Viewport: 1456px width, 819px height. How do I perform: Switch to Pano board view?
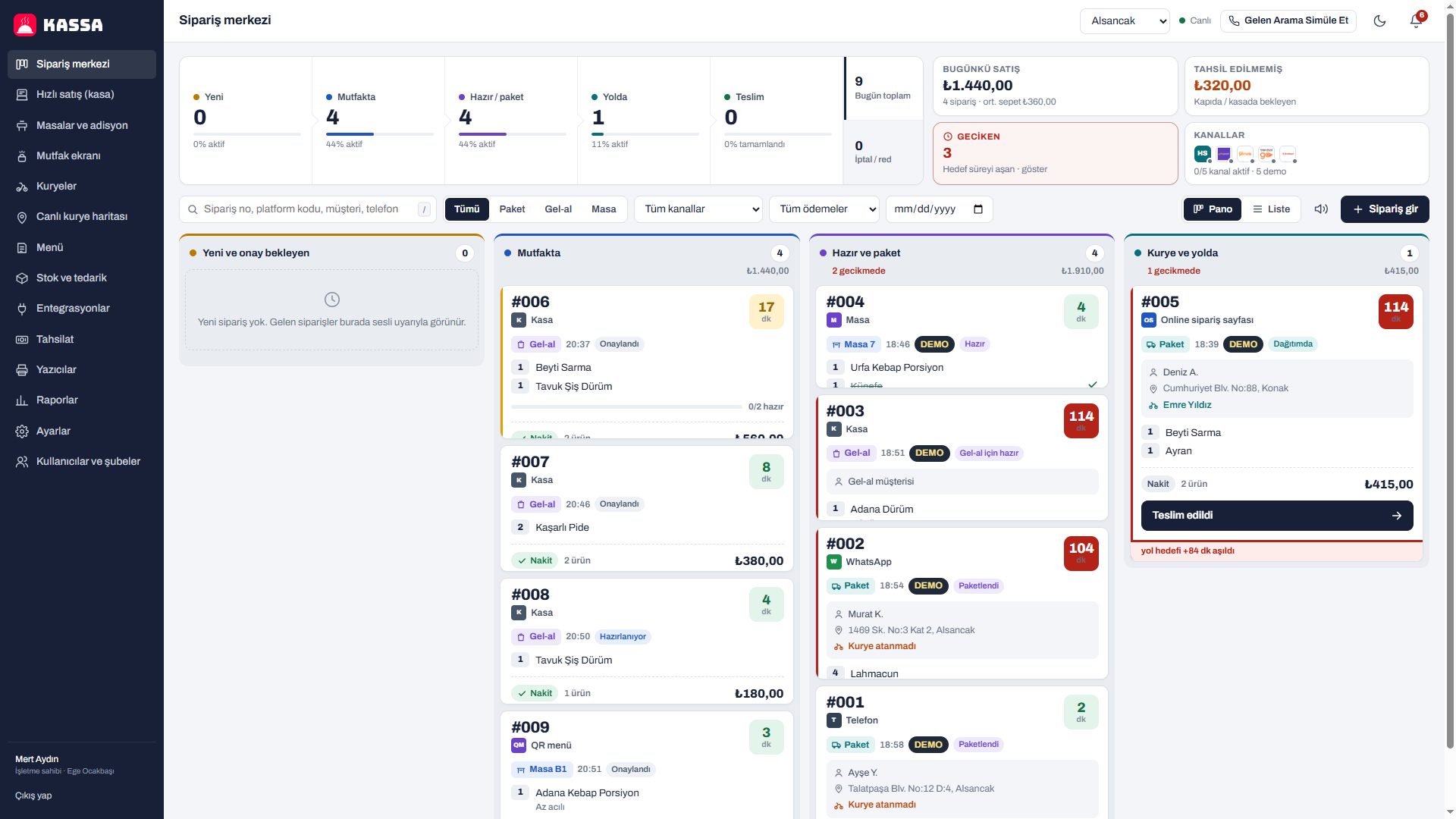pos(1213,209)
